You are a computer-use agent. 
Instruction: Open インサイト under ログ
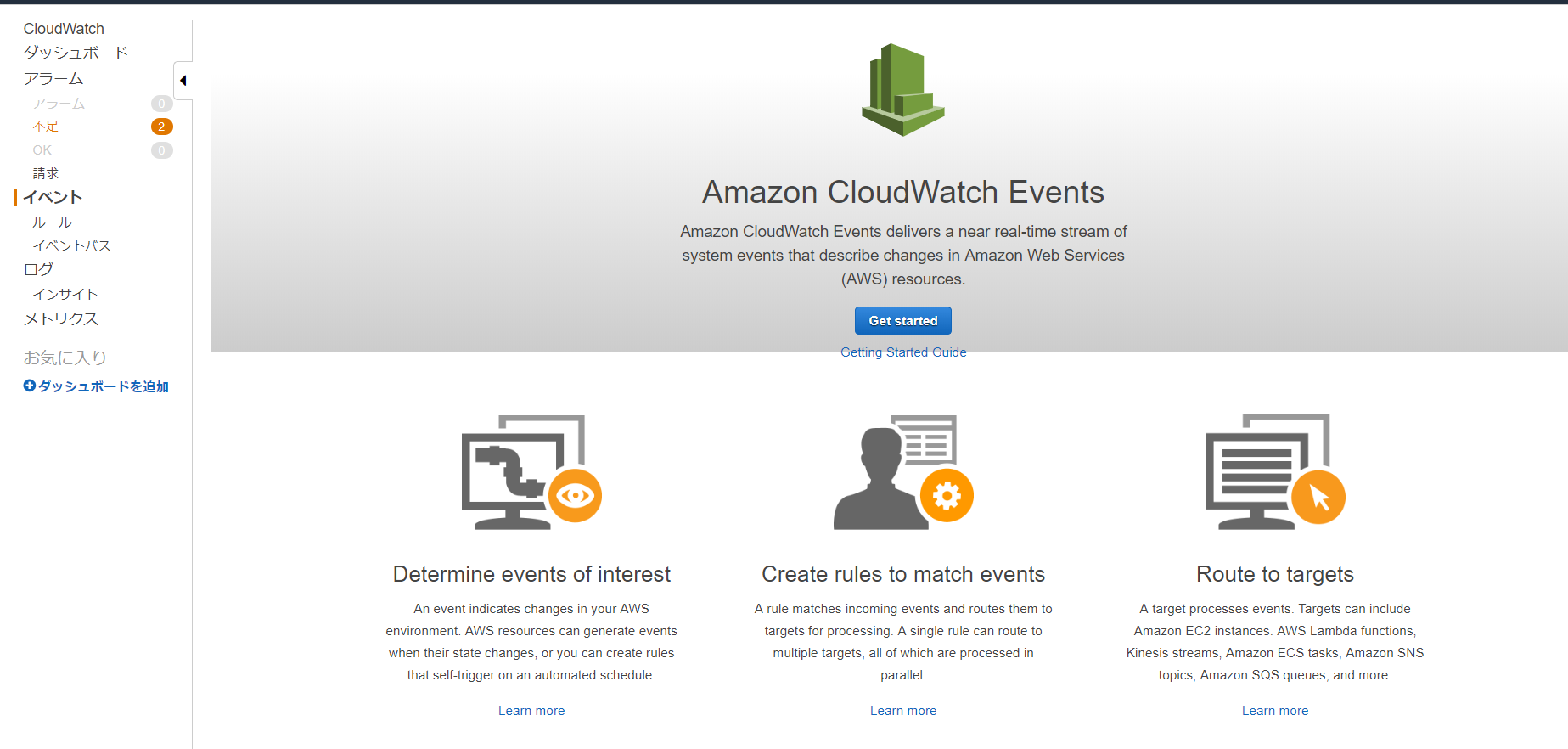[x=65, y=295]
